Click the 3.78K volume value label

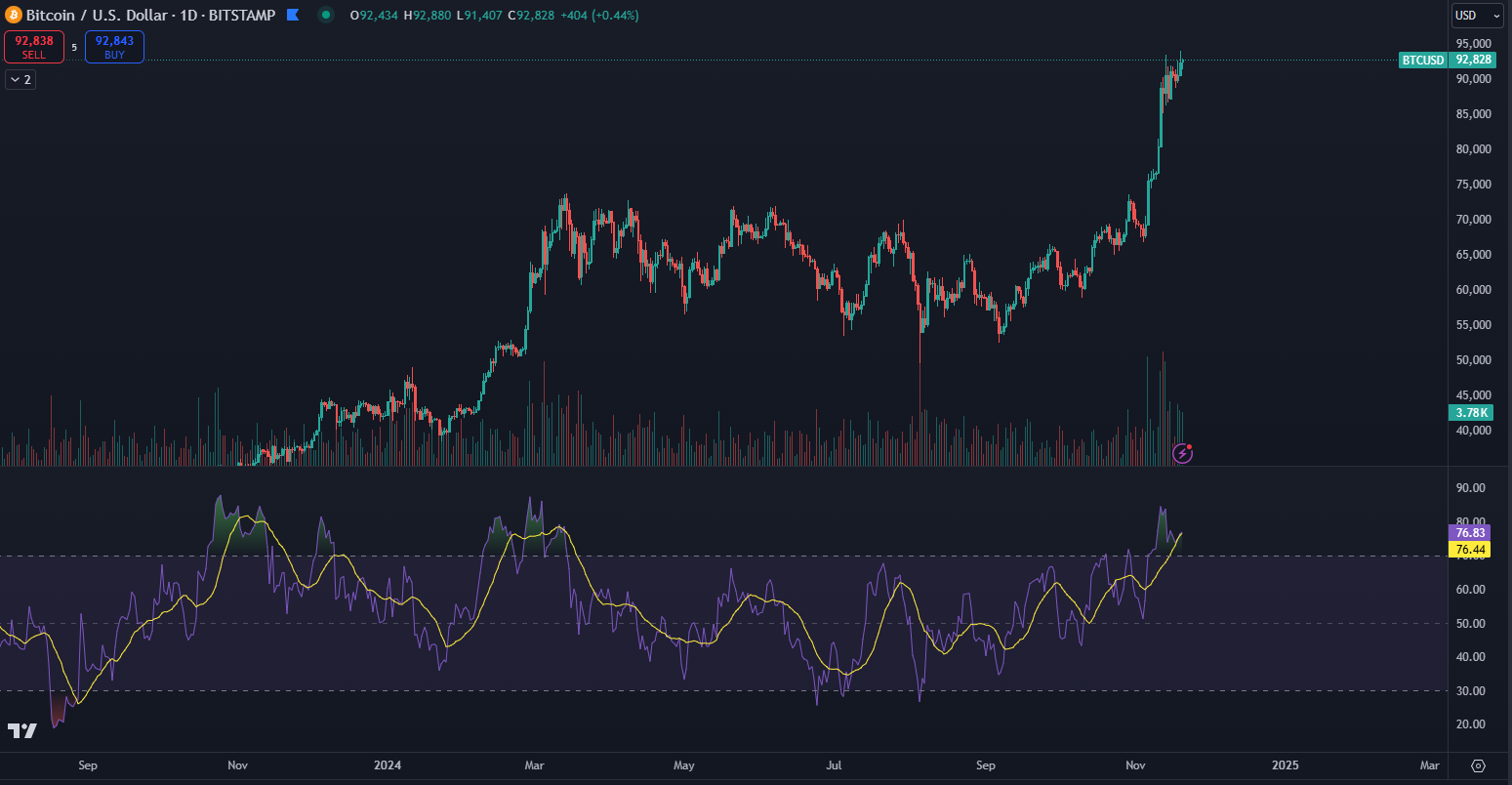1471,413
